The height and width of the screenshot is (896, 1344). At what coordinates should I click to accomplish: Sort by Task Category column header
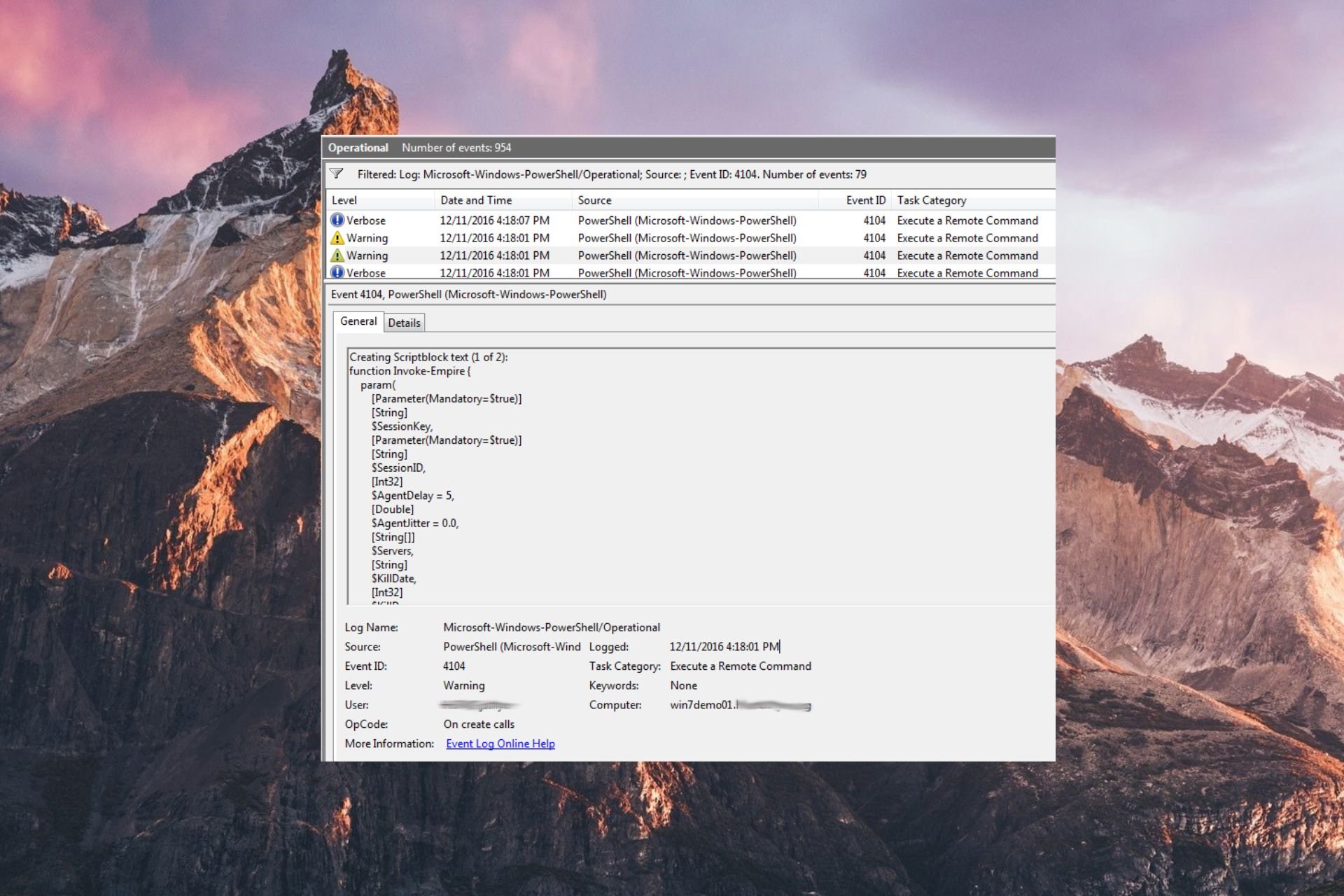point(974,200)
